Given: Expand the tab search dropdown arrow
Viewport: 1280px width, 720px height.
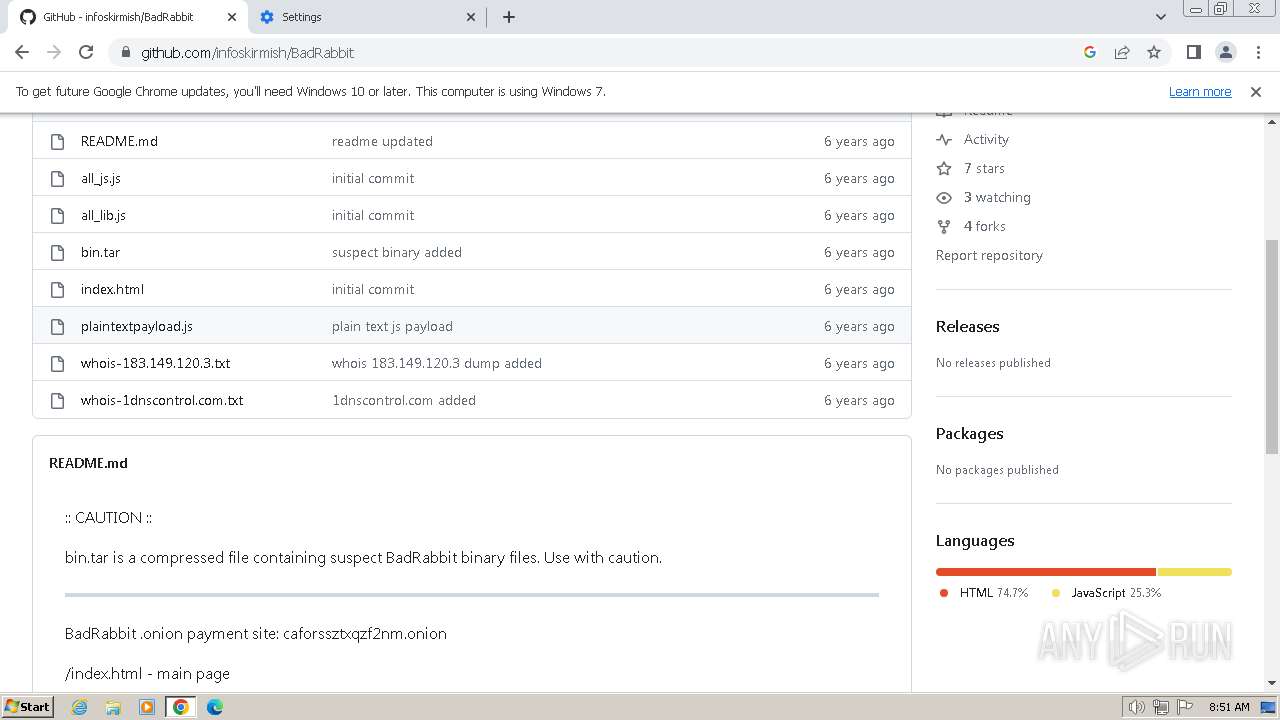Looking at the screenshot, I should coord(1160,17).
